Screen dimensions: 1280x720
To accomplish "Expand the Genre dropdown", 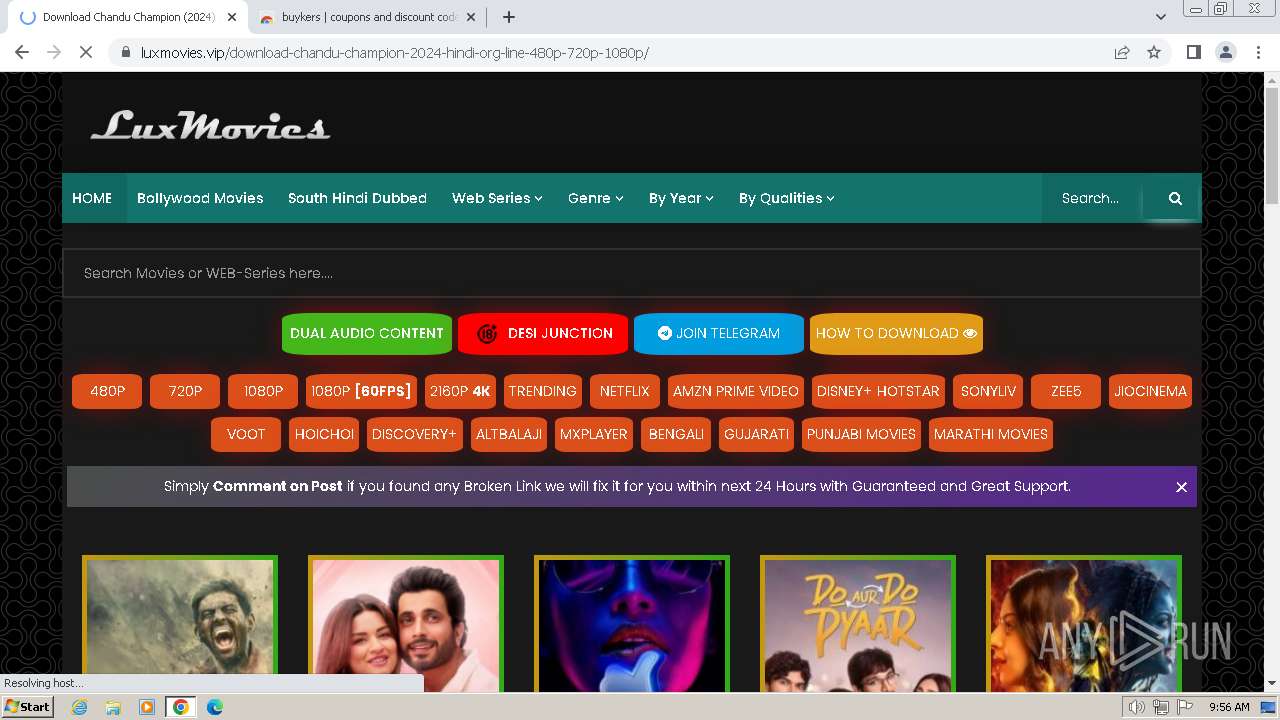I will coord(596,198).
